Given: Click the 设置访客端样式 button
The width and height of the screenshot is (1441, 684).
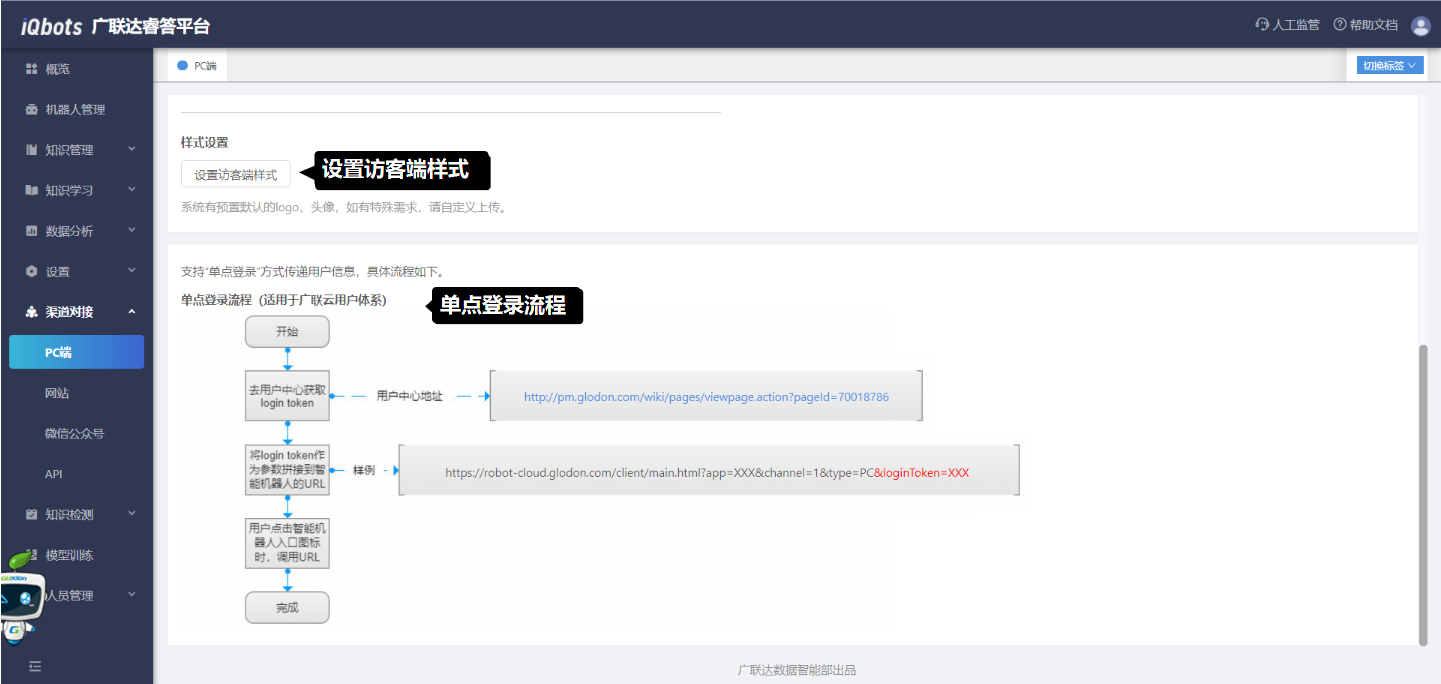Looking at the screenshot, I should (x=236, y=174).
